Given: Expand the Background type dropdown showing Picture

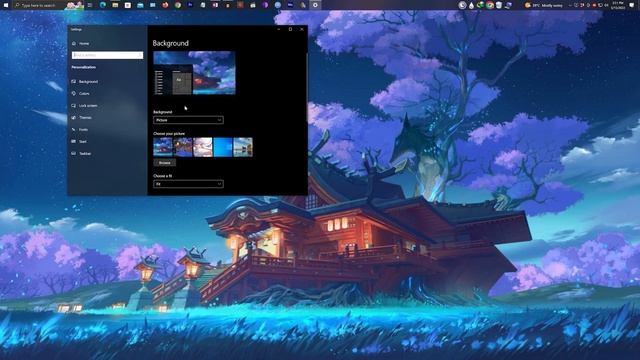Looking at the screenshot, I should 188,120.
